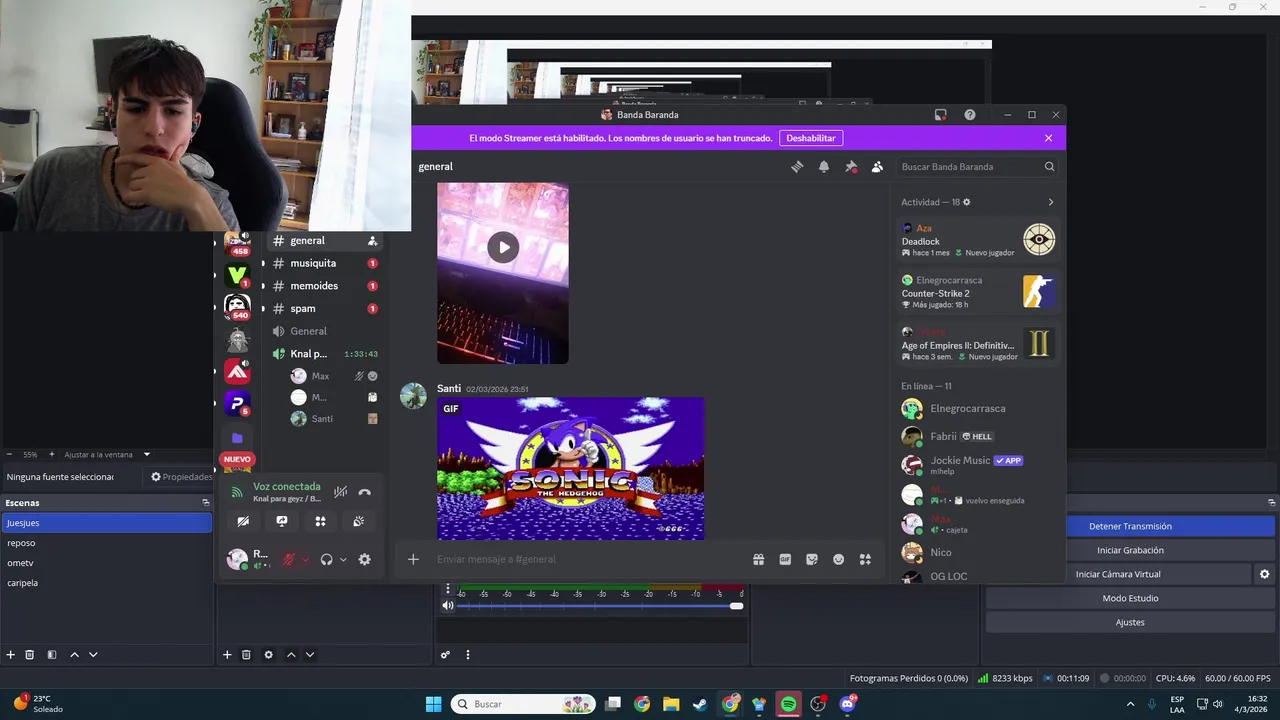Screen dimensions: 1280x720
Task: Move scene down with arrow icon
Action: coord(93,655)
